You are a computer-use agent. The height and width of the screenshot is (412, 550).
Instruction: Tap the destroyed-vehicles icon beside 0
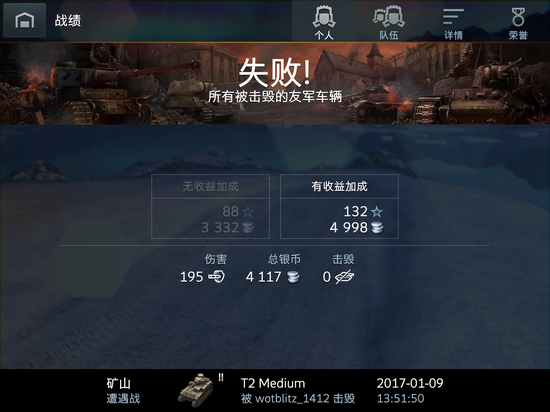click(x=344, y=277)
